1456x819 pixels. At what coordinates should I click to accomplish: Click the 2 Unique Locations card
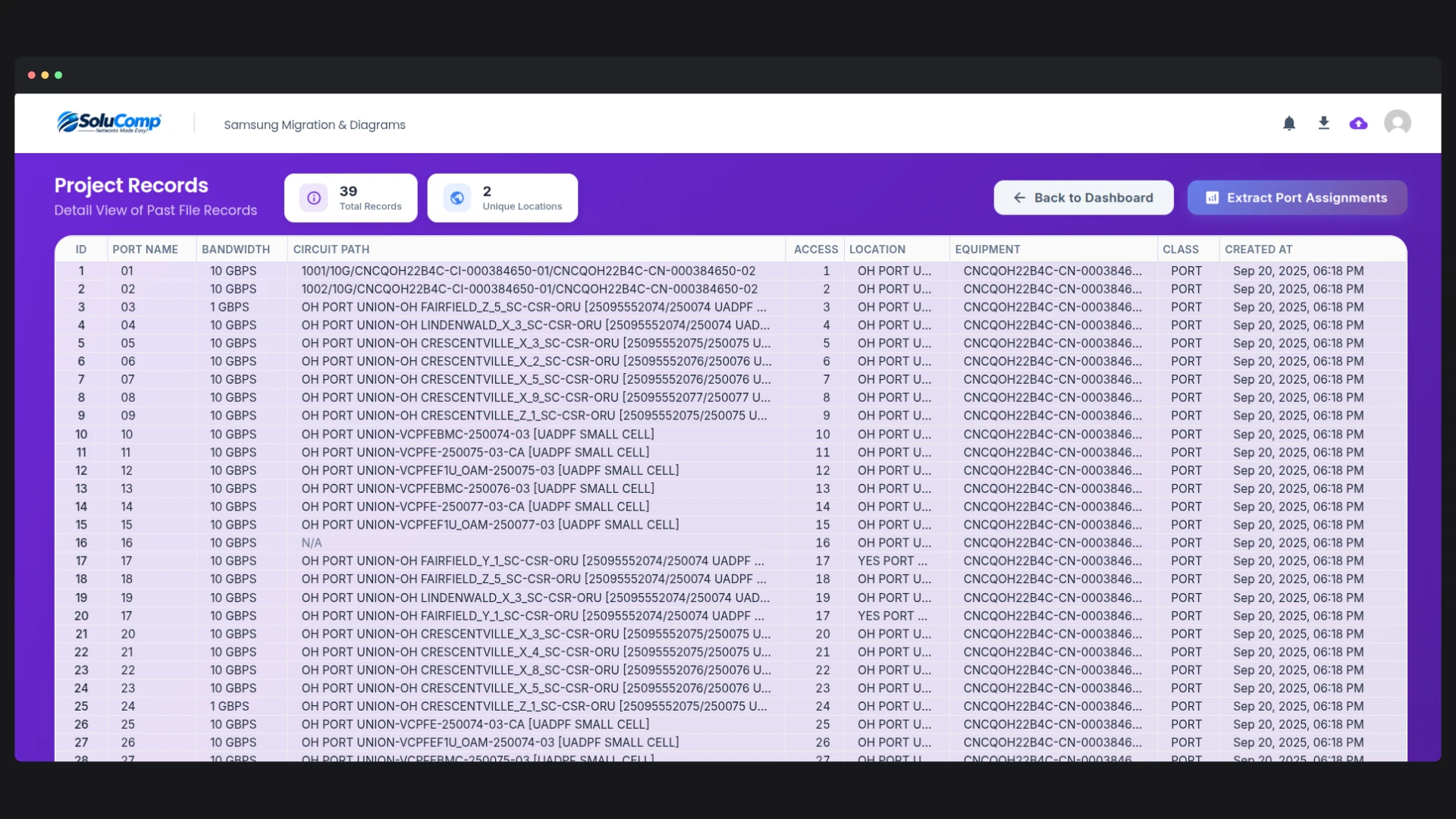[502, 198]
